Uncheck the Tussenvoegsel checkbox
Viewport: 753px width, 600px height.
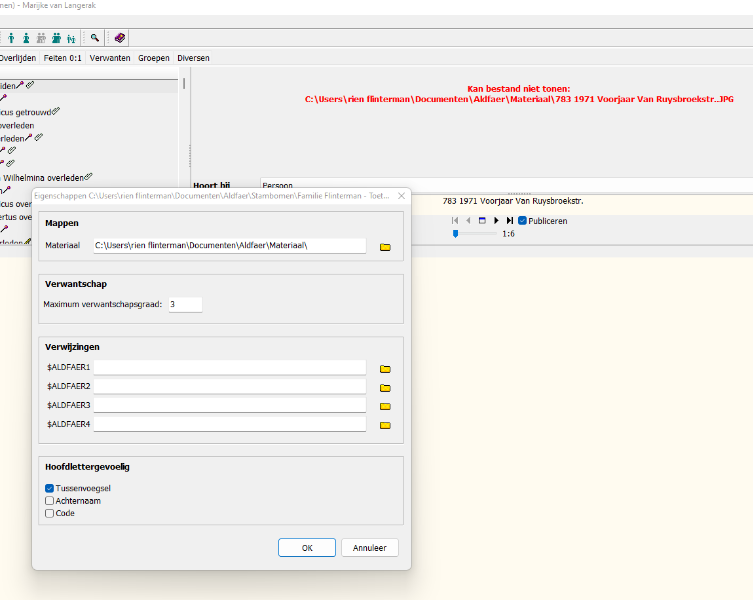(50, 488)
